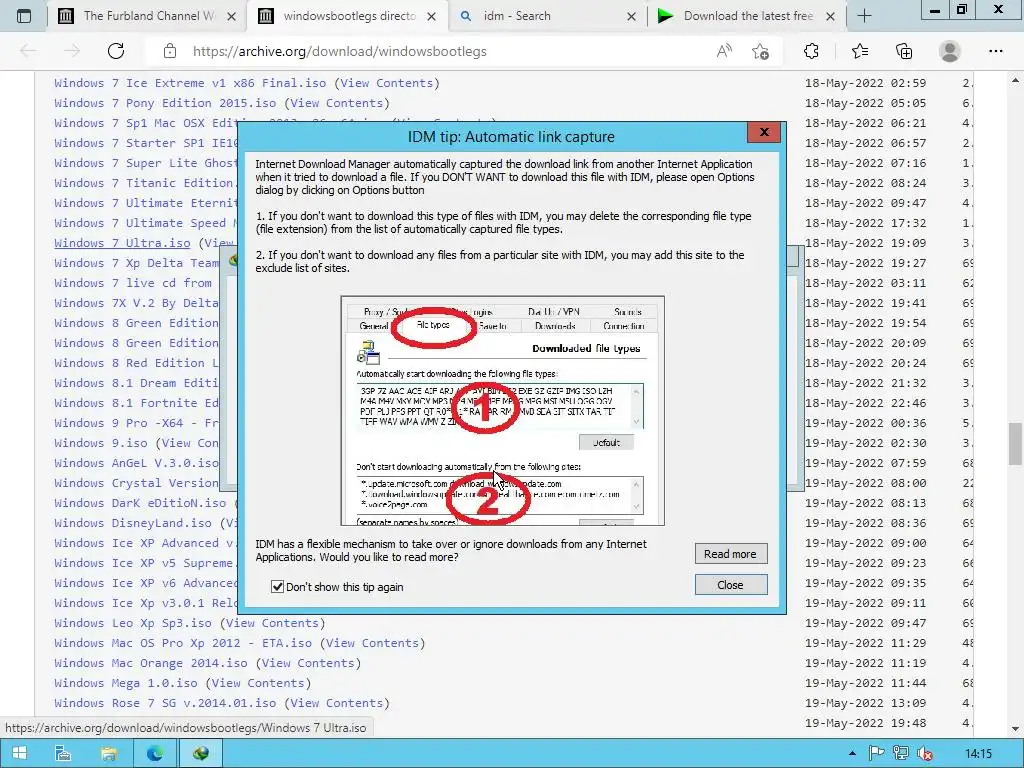
Task: Go back to the previous page
Action: [x=28, y=51]
